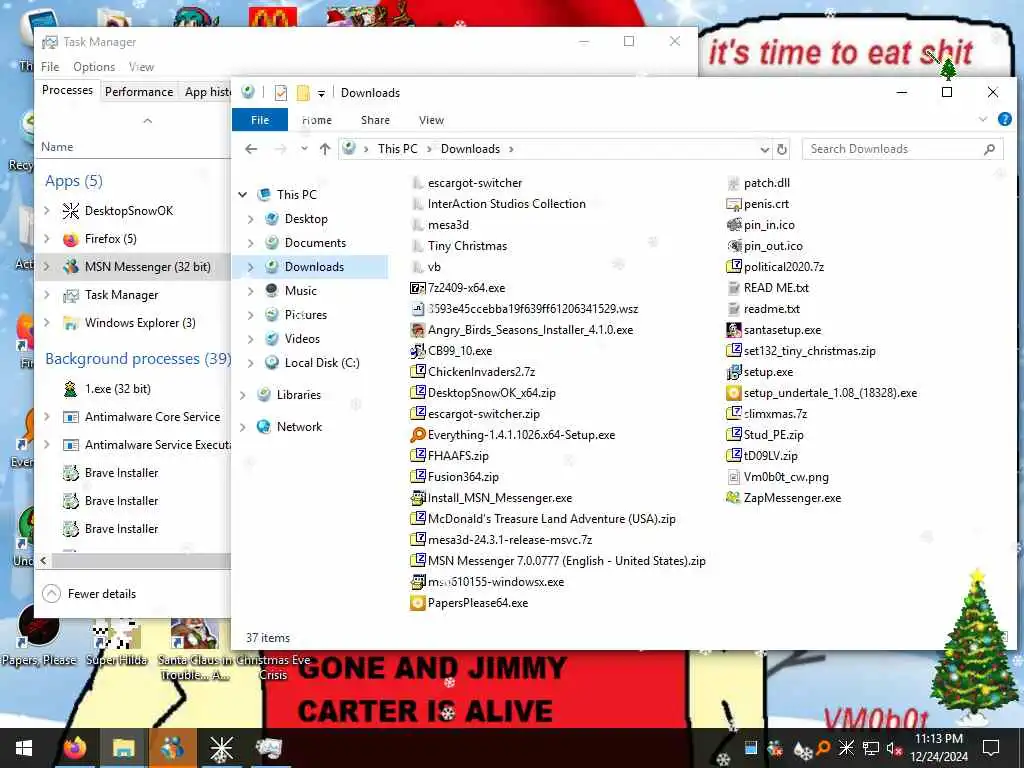The height and width of the screenshot is (768, 1024).
Task: Expand Network in navigation pane
Action: [243, 427]
